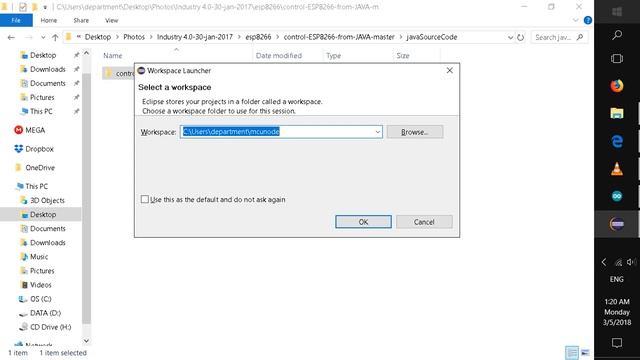Switch to large icons view layout

585,353
